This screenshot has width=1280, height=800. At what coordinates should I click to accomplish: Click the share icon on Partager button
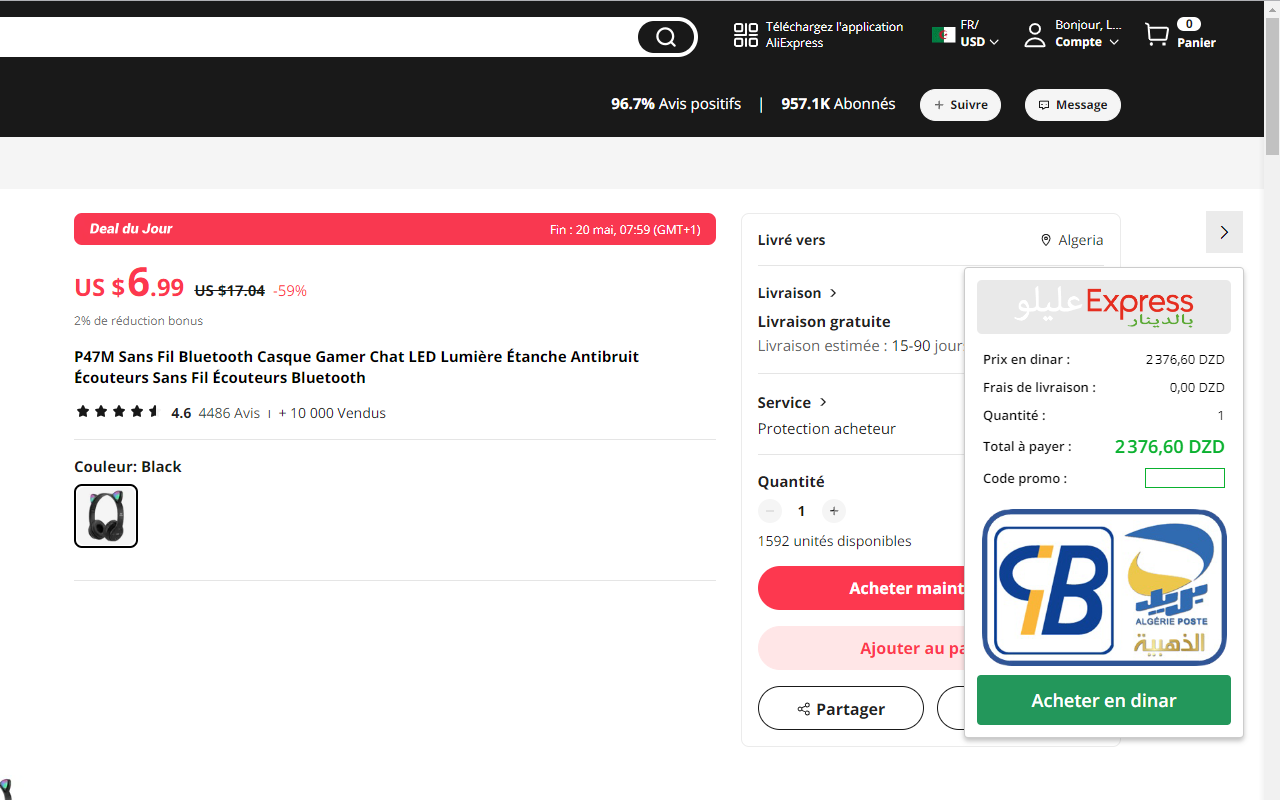pos(803,708)
